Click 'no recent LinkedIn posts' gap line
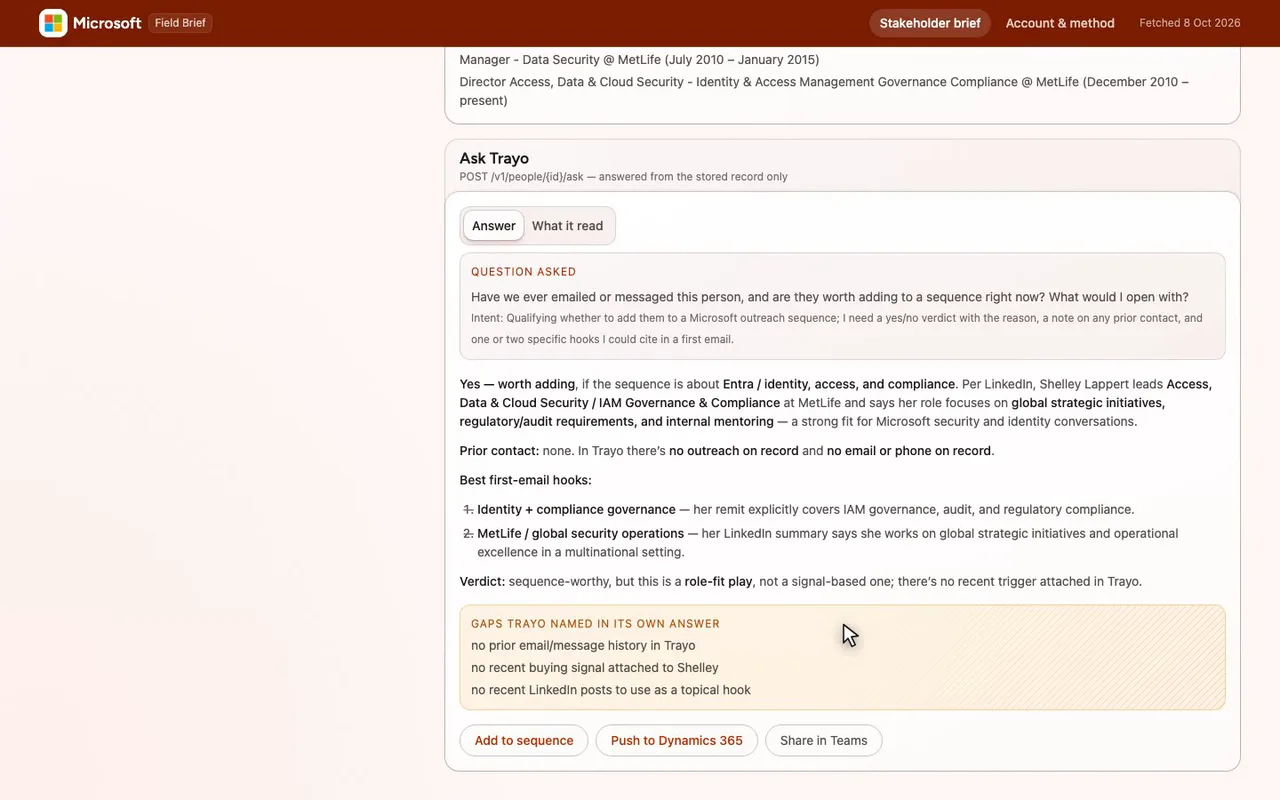The width and height of the screenshot is (1280, 800). tap(611, 690)
